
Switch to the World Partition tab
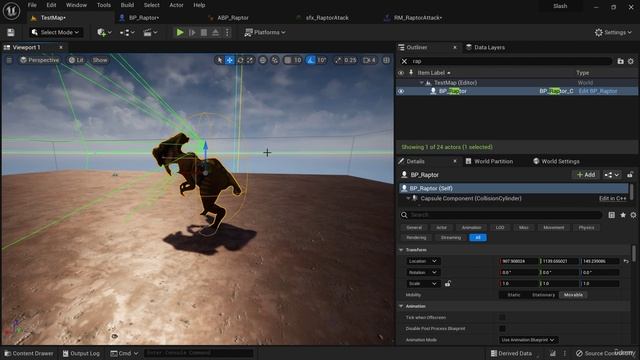(x=489, y=161)
